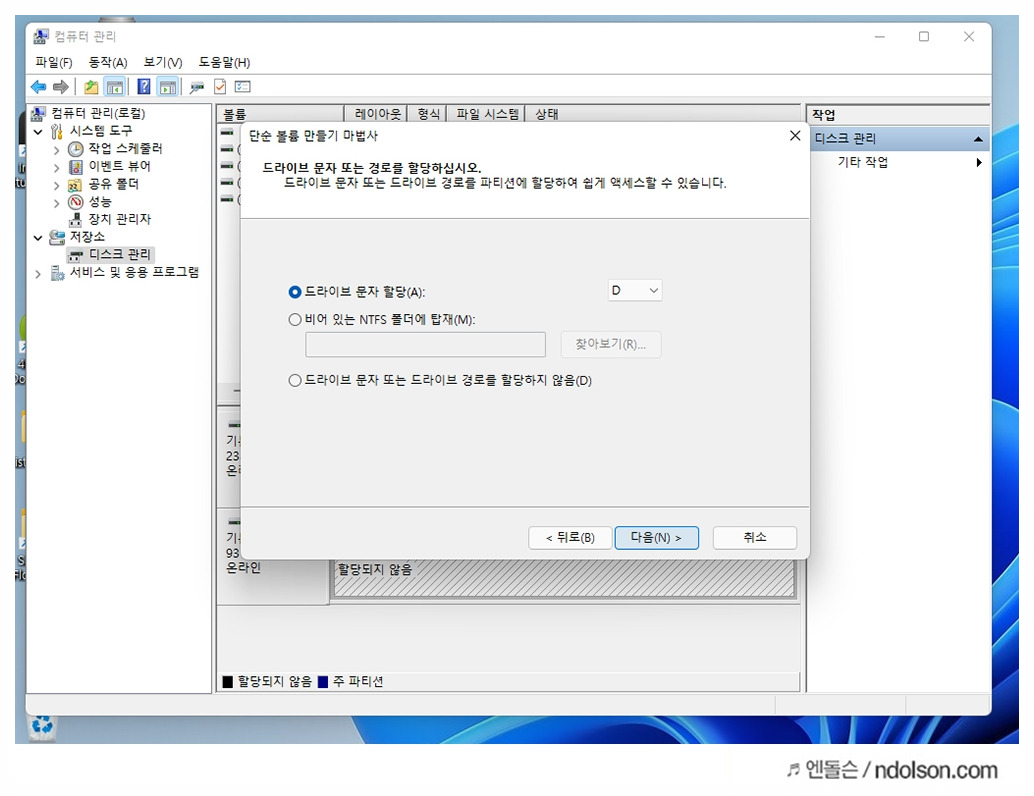Click the 볼륨 column header
This screenshot has width=1034, height=796.
(280, 114)
